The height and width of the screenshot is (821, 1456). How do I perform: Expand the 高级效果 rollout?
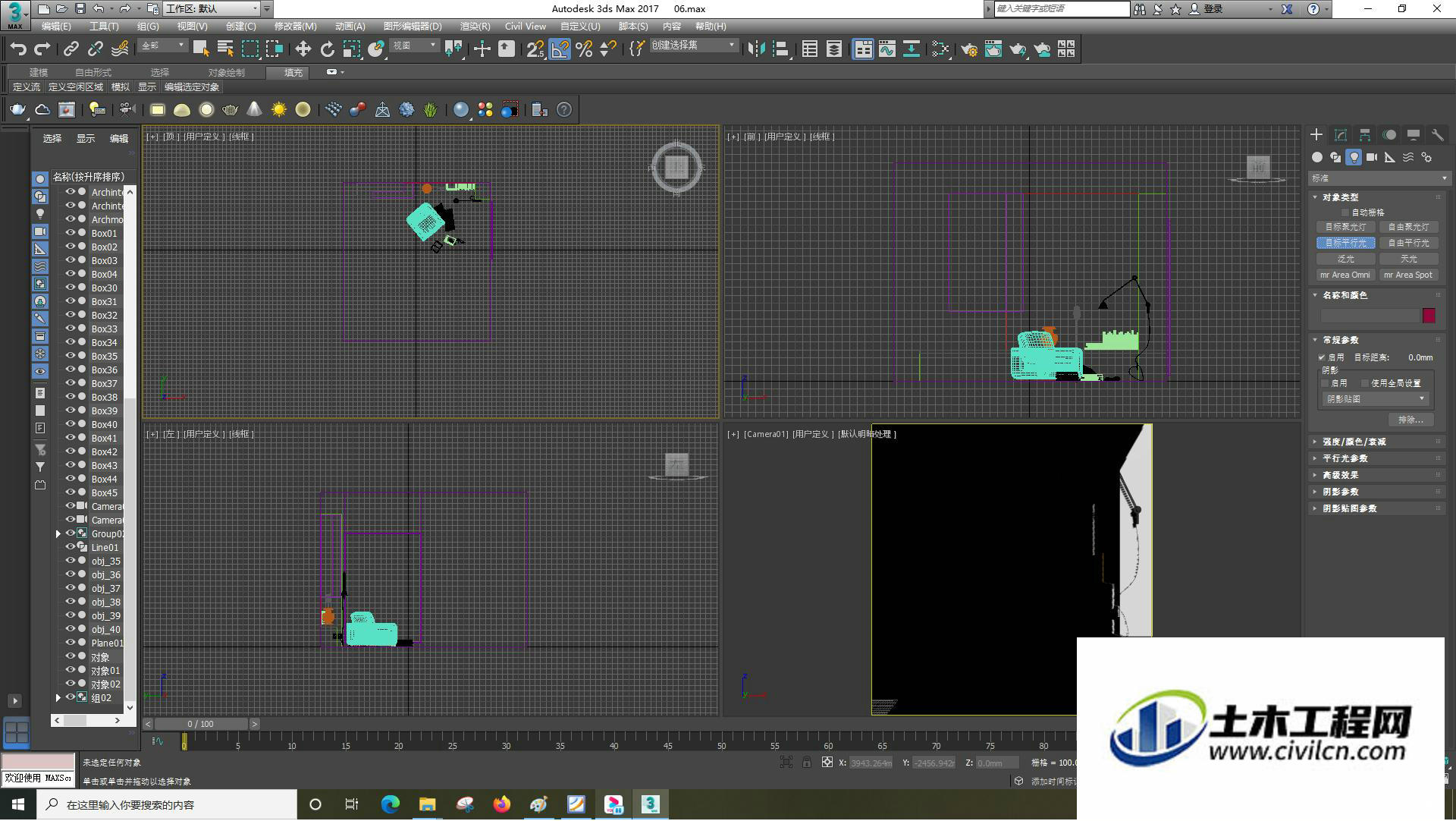click(1377, 475)
